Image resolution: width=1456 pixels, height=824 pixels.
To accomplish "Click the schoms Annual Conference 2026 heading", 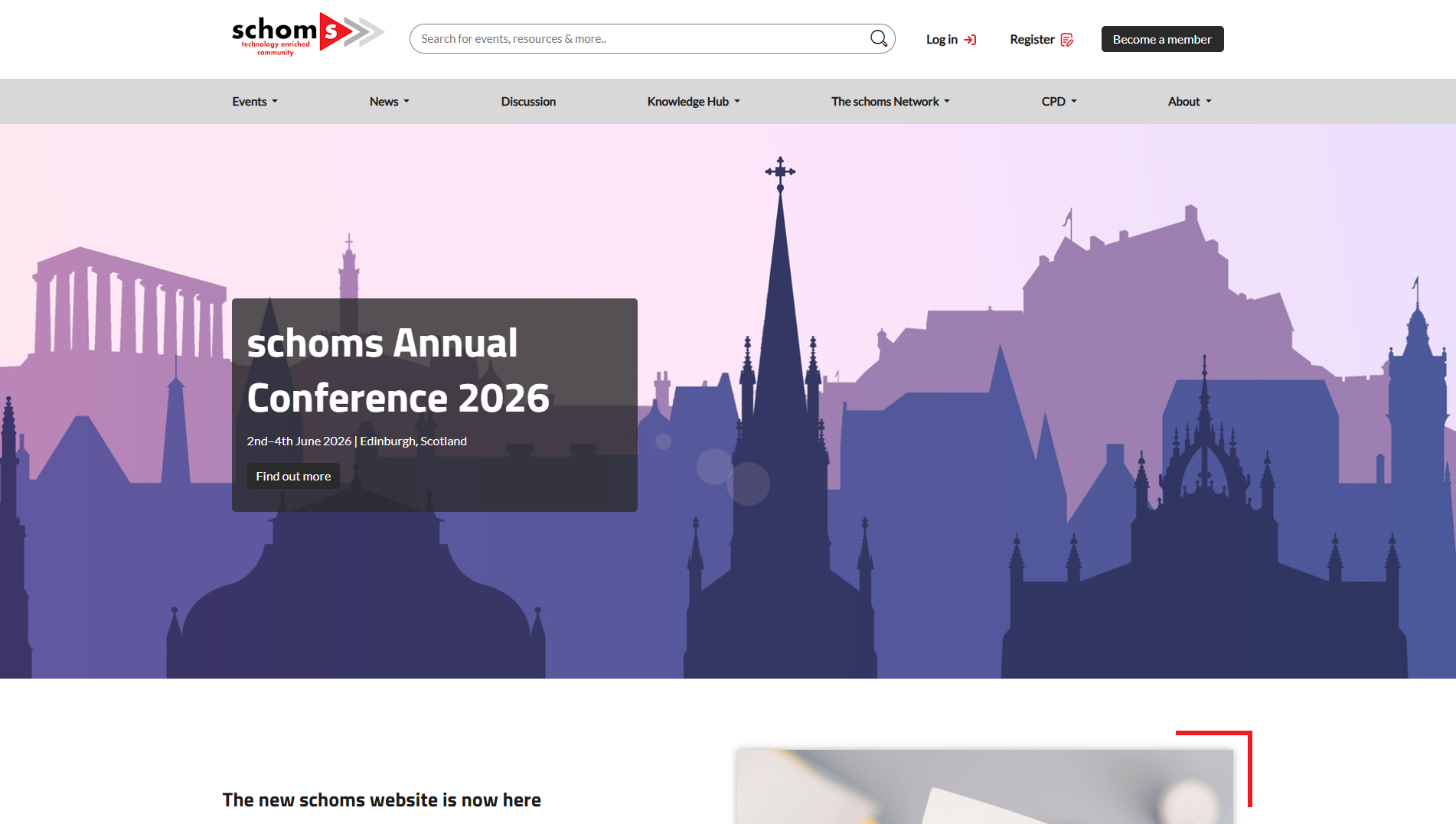I will point(398,370).
